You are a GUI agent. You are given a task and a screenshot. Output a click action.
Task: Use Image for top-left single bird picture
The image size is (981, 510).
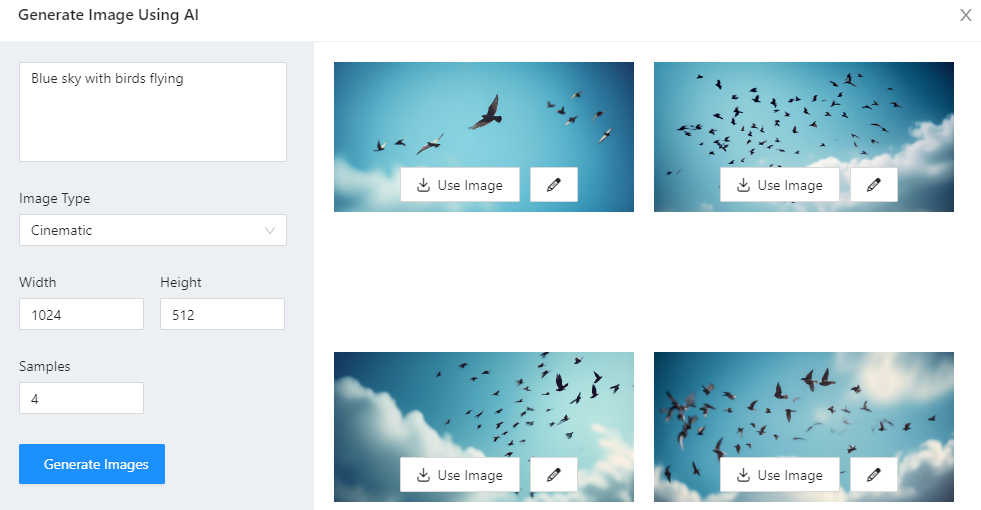pyautogui.click(x=460, y=185)
